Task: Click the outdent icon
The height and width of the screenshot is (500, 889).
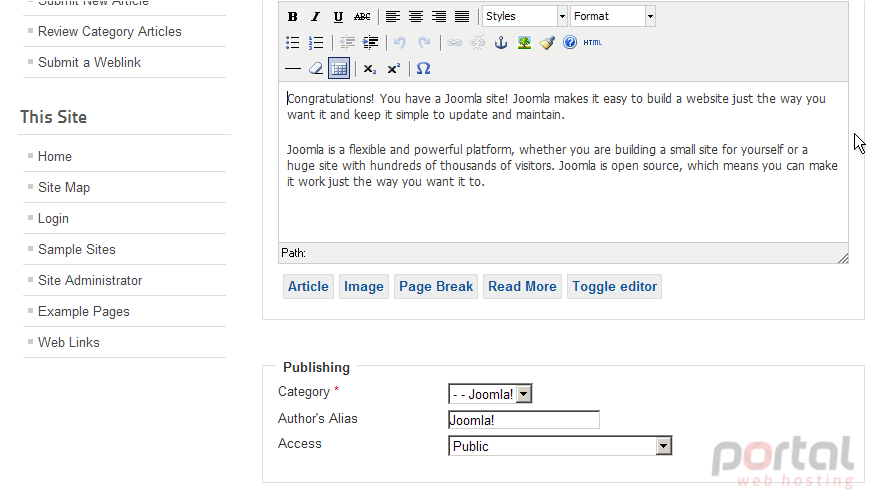Action: [347, 43]
